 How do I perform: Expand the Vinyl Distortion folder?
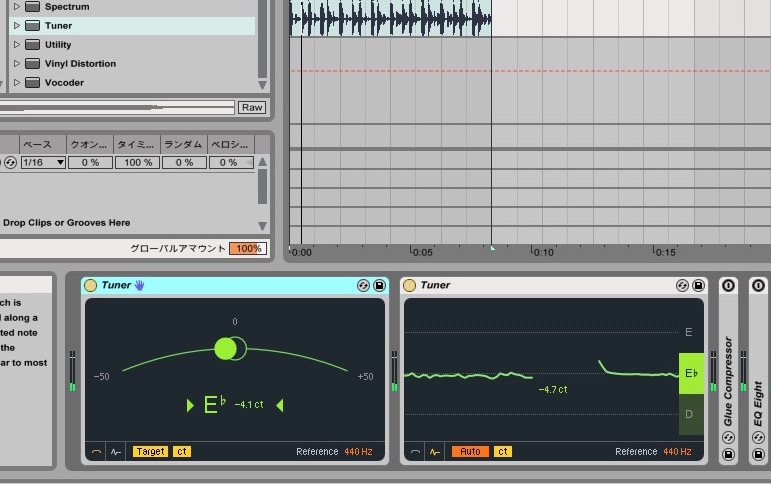pos(17,63)
